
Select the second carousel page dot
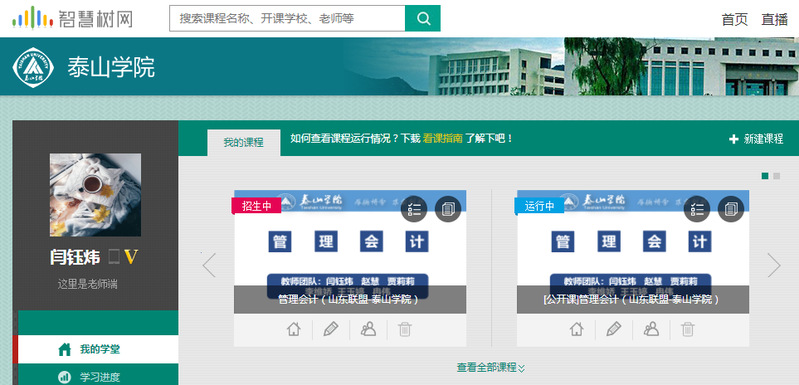[x=777, y=176]
